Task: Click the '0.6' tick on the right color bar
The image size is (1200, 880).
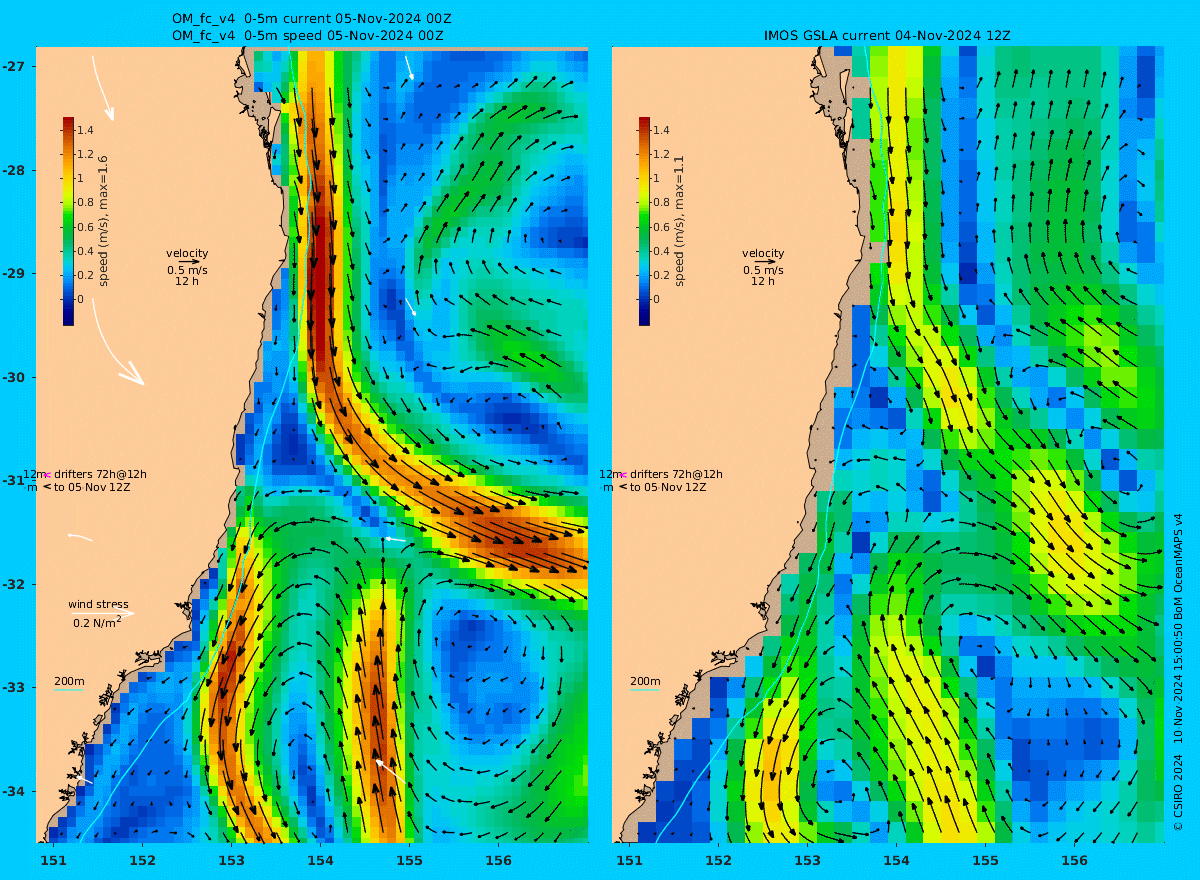Action: (x=662, y=227)
